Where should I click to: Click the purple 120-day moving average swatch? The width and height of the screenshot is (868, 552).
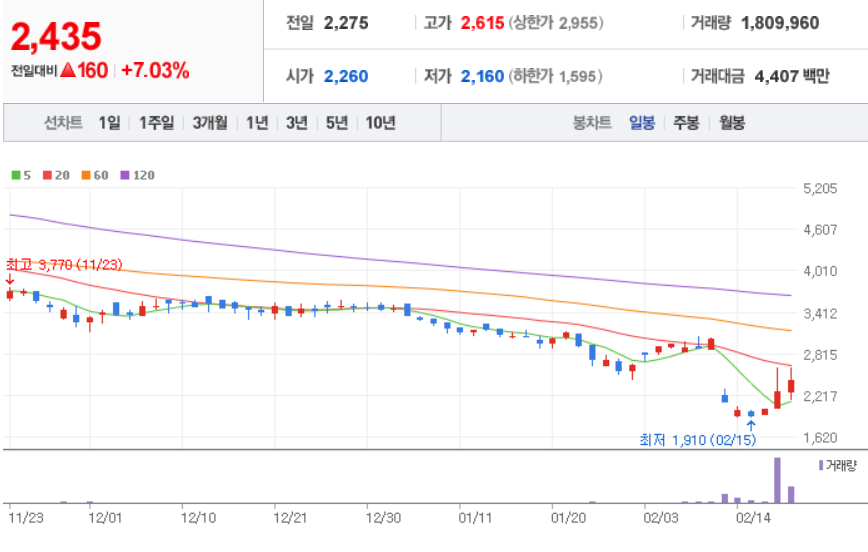(125, 176)
